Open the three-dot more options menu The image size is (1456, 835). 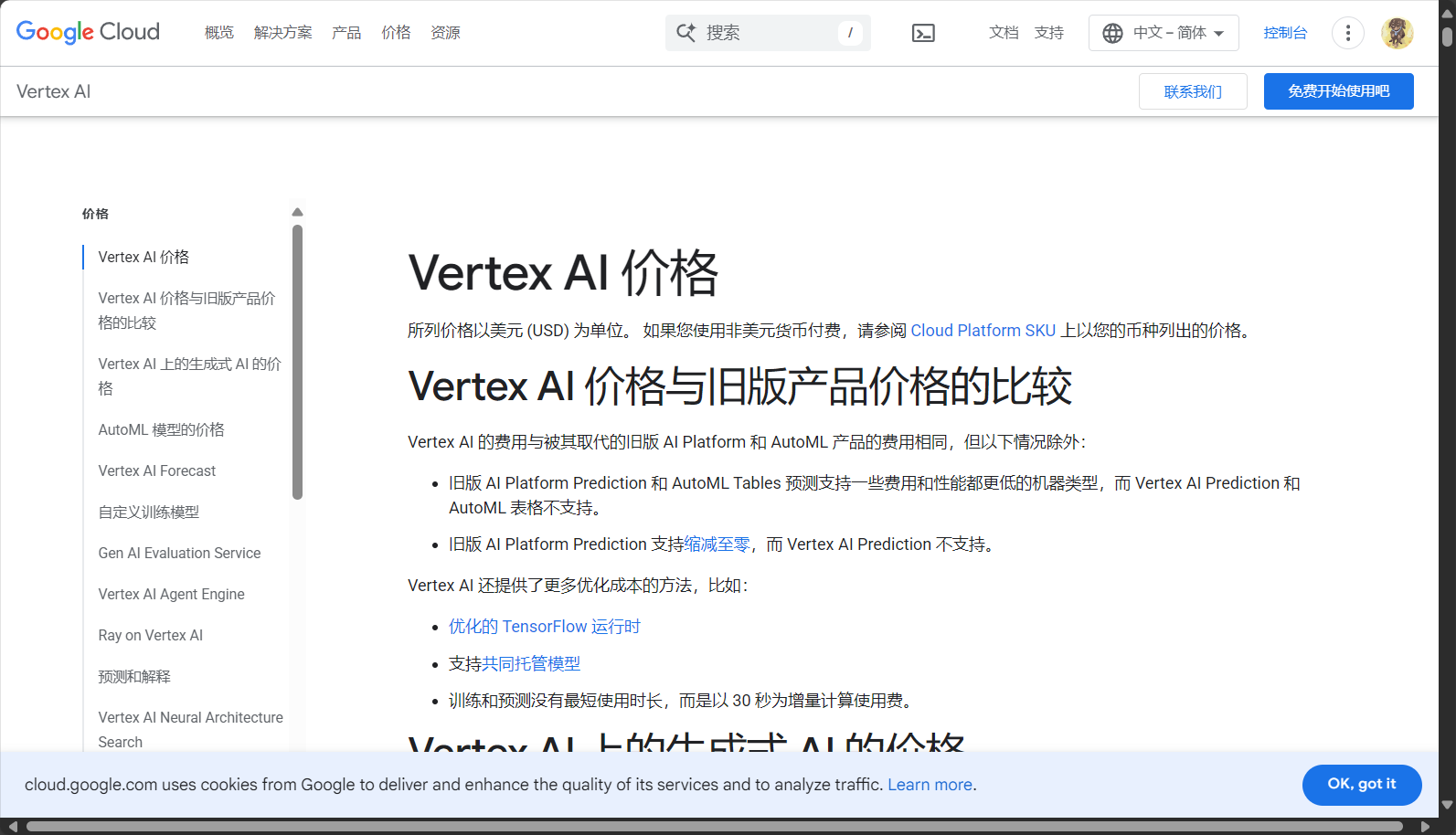tap(1347, 33)
